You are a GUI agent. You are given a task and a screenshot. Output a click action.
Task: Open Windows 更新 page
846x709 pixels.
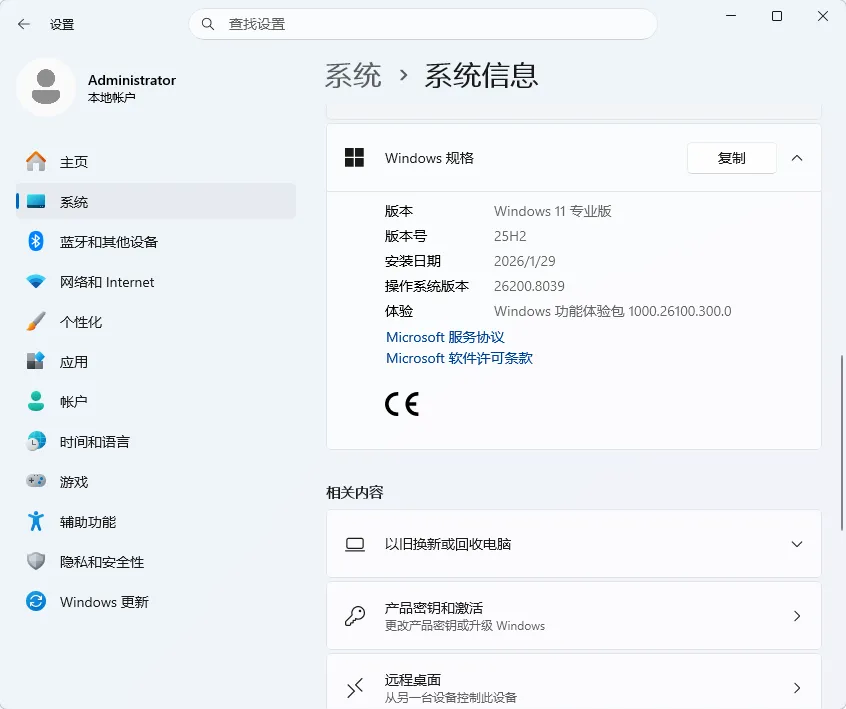point(155,602)
